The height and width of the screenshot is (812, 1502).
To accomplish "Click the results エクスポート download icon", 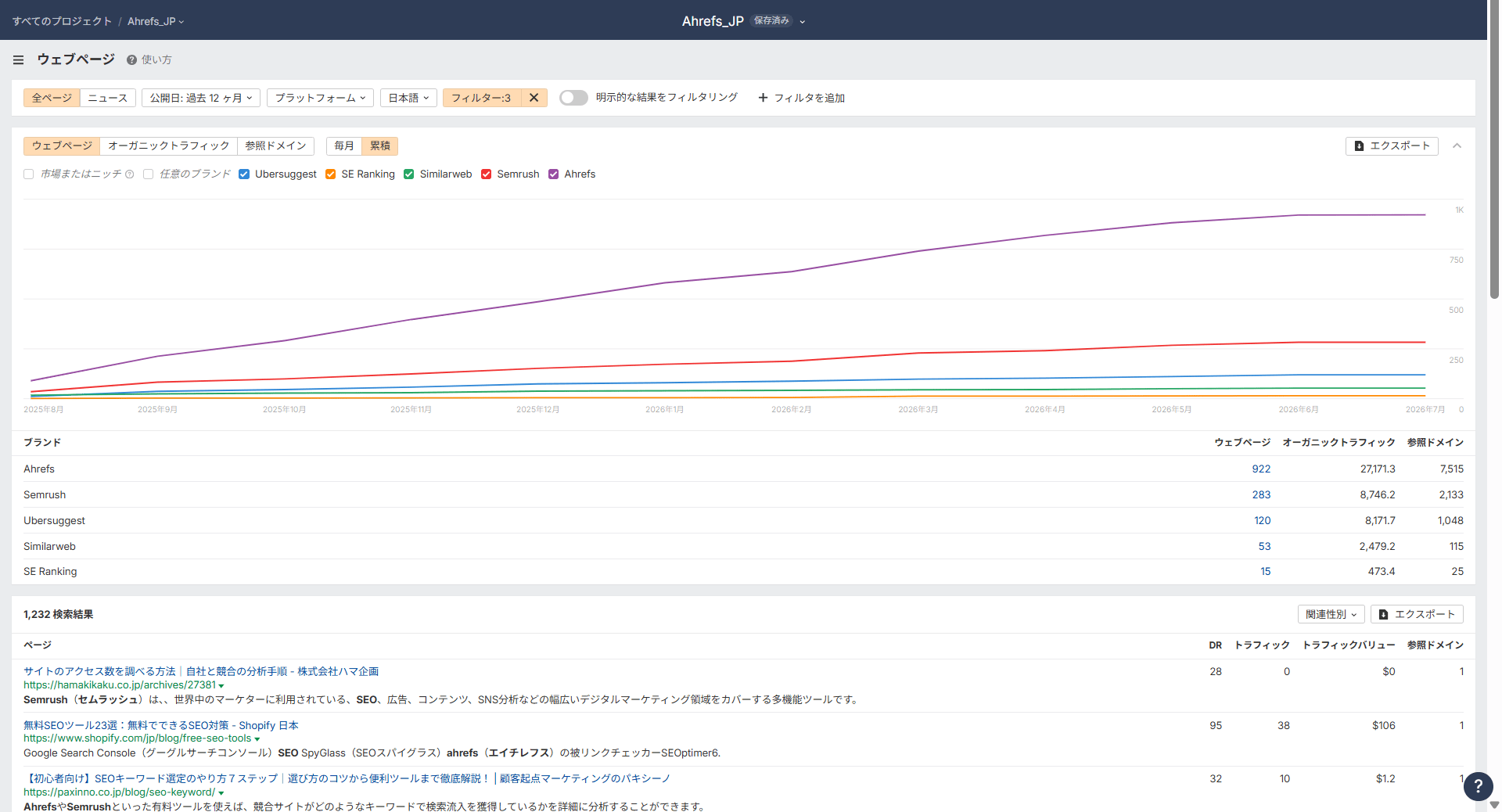I will (1383, 615).
